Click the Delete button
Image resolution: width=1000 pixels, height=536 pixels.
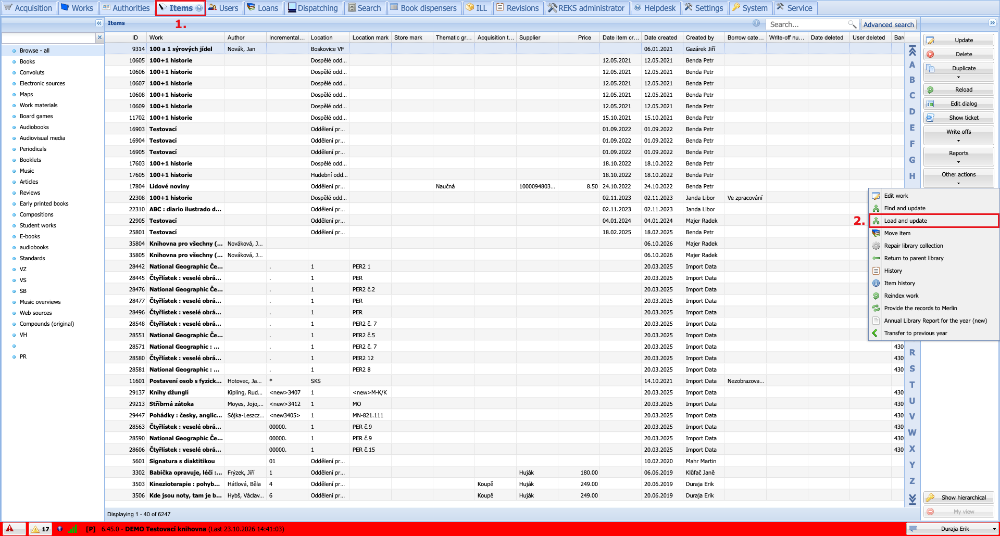[958, 54]
